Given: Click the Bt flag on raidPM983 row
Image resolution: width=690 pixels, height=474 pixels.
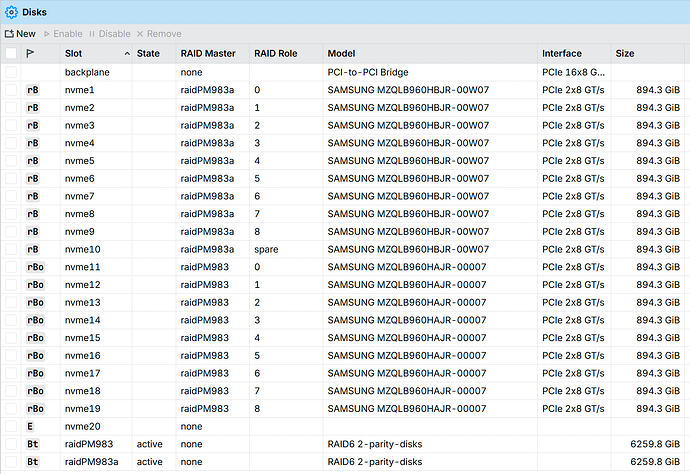Looking at the screenshot, I should coord(33,444).
